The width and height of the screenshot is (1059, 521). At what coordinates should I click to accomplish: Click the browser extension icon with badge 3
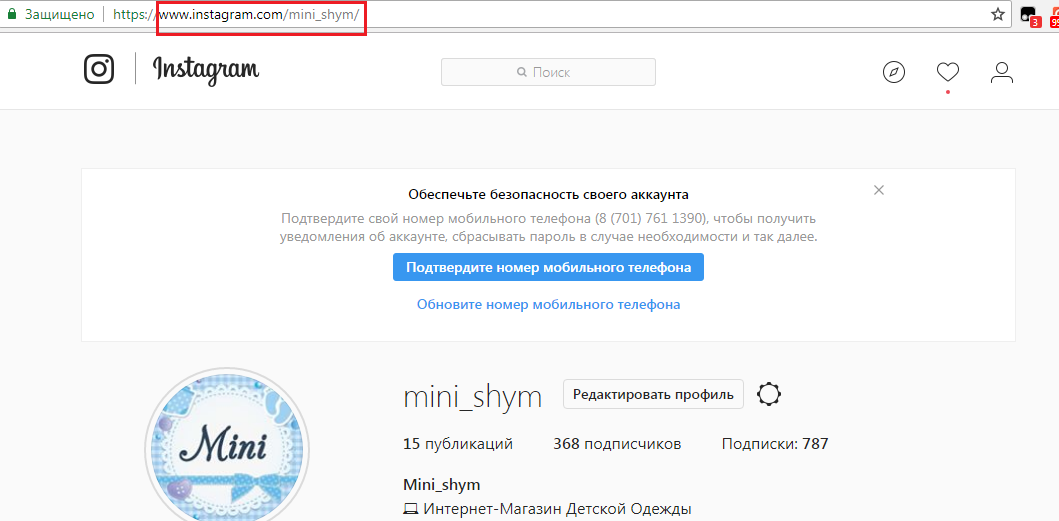click(x=1030, y=15)
